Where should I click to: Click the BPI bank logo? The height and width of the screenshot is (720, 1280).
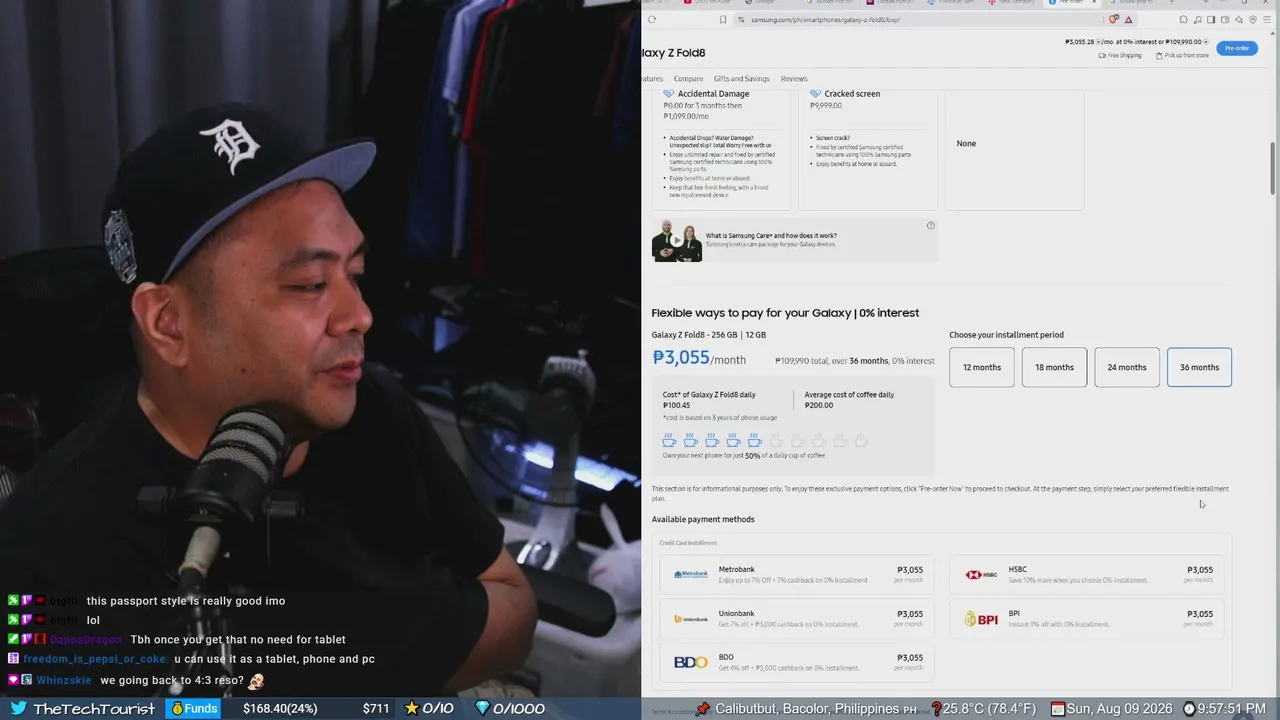[x=981, y=619]
